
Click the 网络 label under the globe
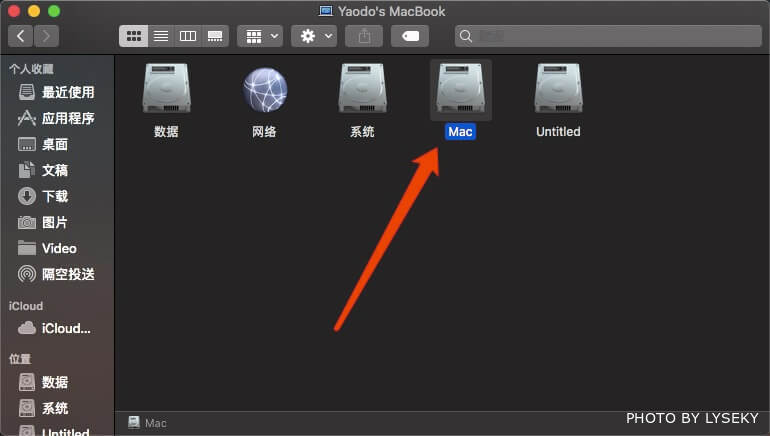point(264,132)
